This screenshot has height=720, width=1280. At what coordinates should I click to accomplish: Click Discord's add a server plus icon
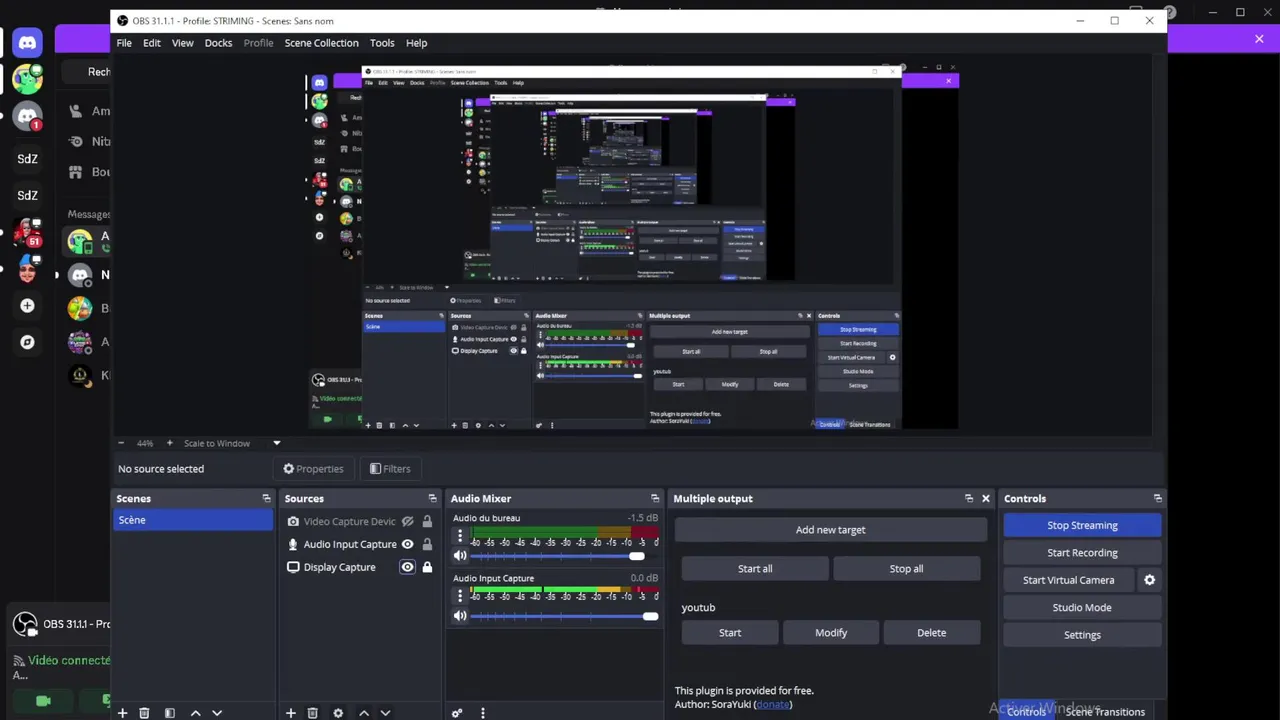tap(27, 306)
